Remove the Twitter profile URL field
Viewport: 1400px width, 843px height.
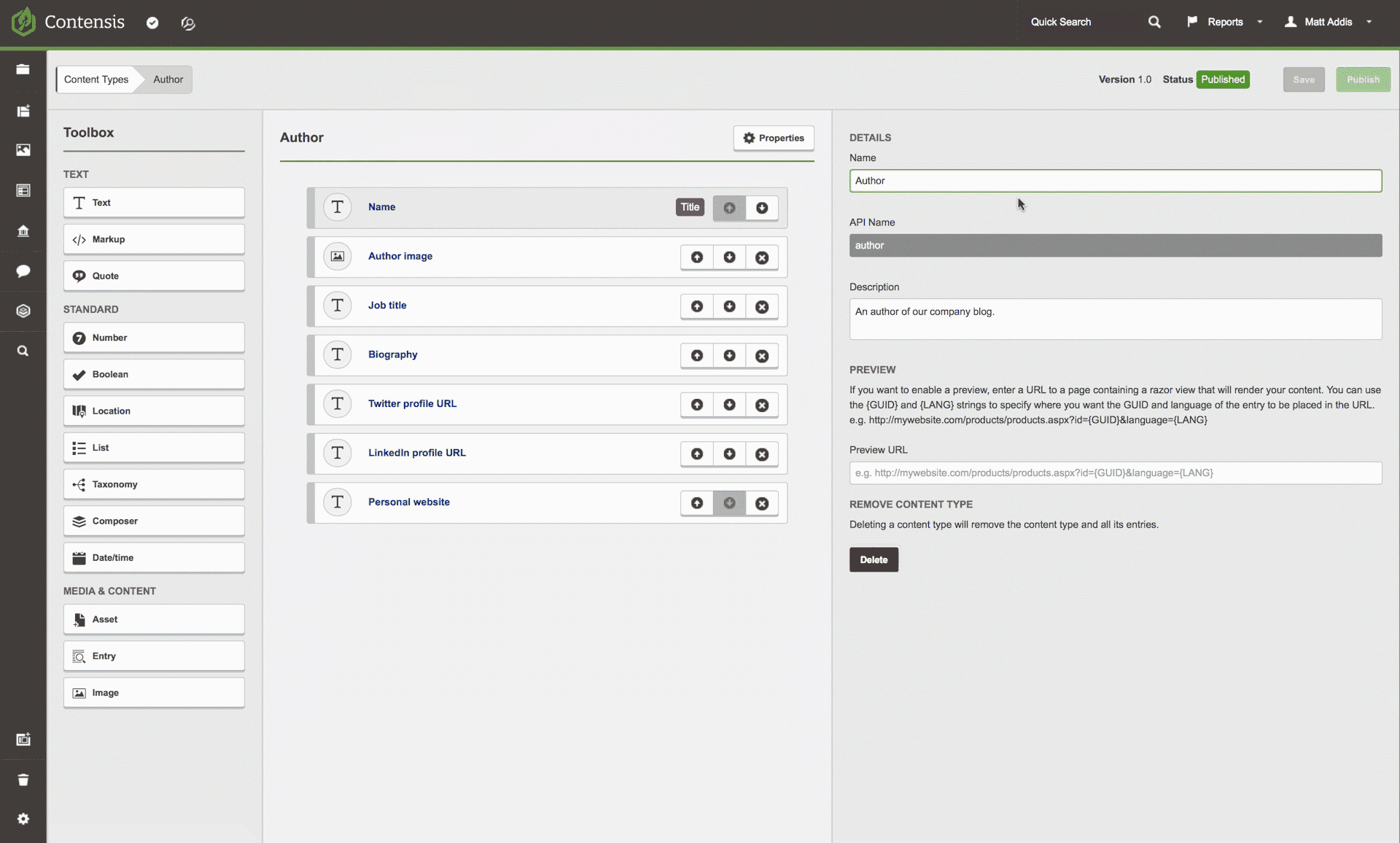click(x=762, y=405)
